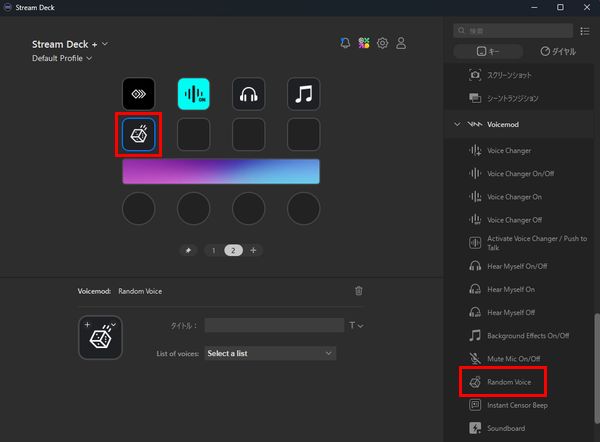The width and height of the screenshot is (600, 442).
Task: Toggle actions list view icon
Action: click(585, 31)
